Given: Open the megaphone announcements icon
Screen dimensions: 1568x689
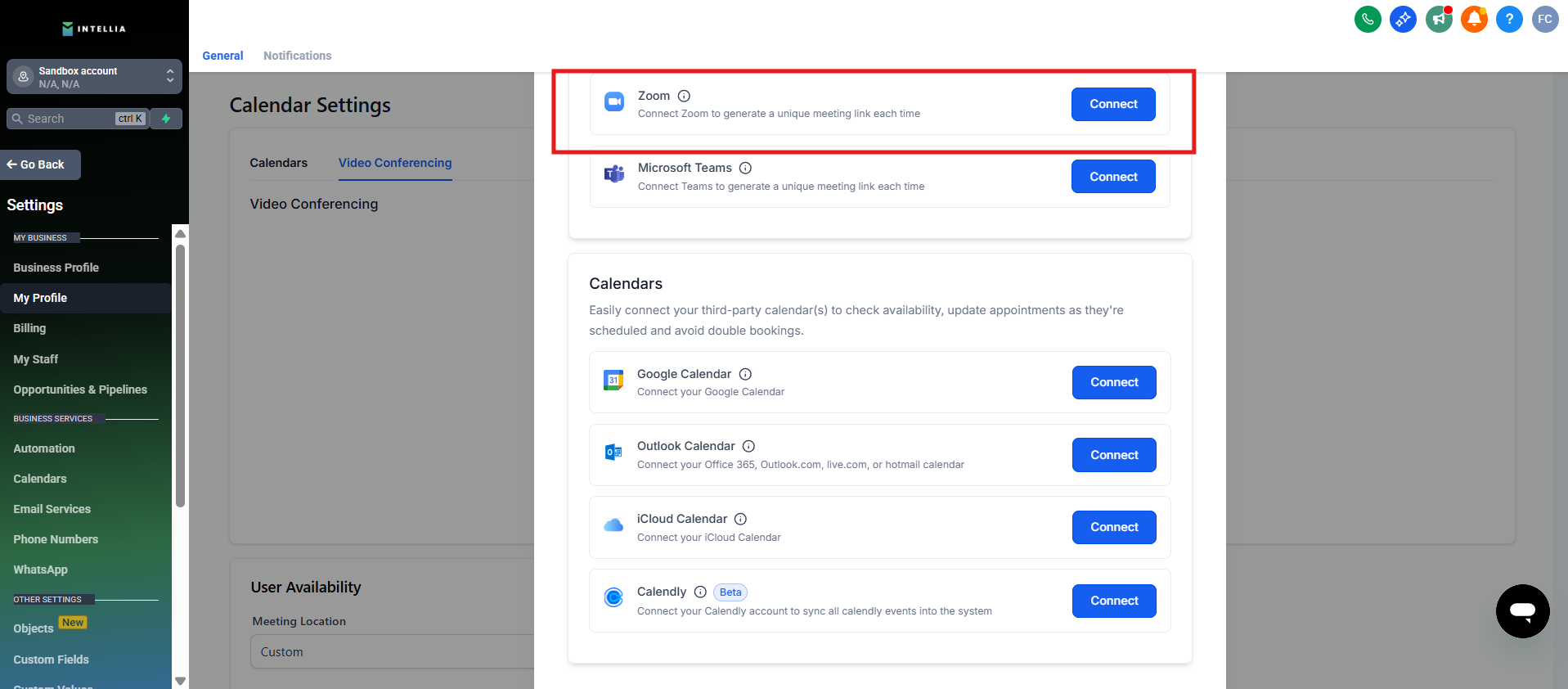Looking at the screenshot, I should (x=1439, y=19).
